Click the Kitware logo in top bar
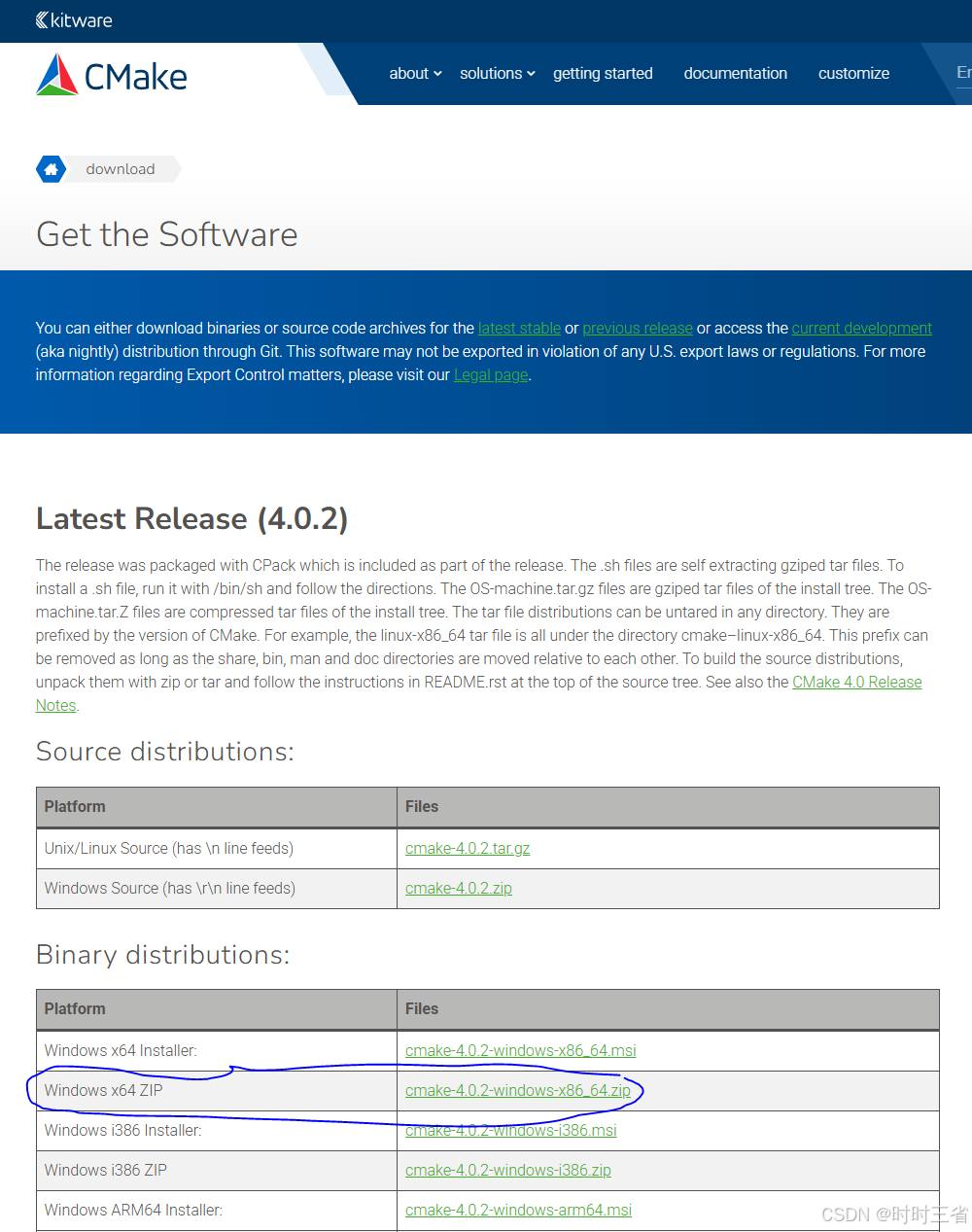This screenshot has width=972, height=1232. tap(74, 20)
